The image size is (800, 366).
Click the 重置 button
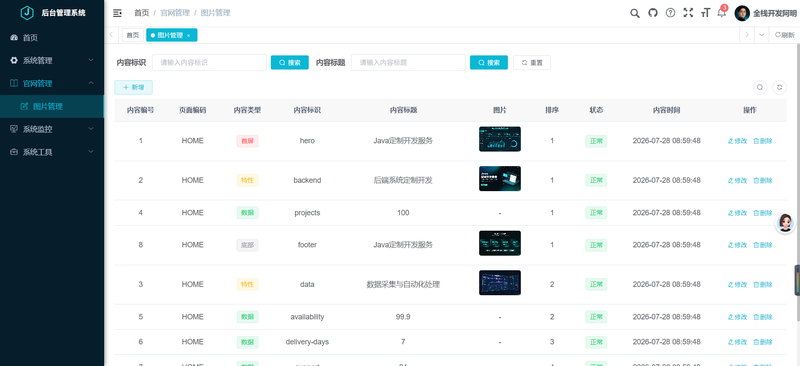click(532, 62)
